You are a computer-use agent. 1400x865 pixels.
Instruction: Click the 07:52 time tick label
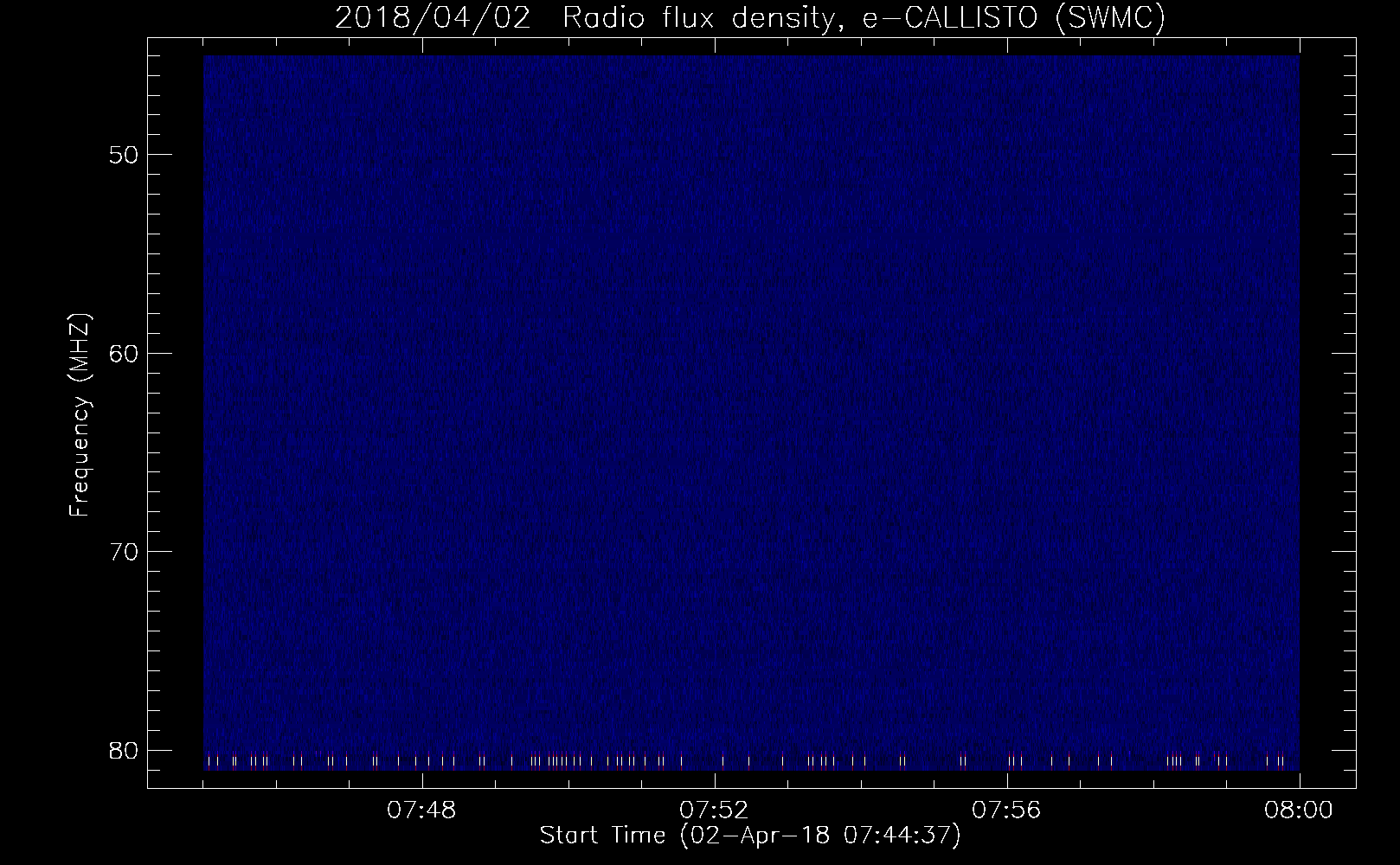tap(715, 811)
